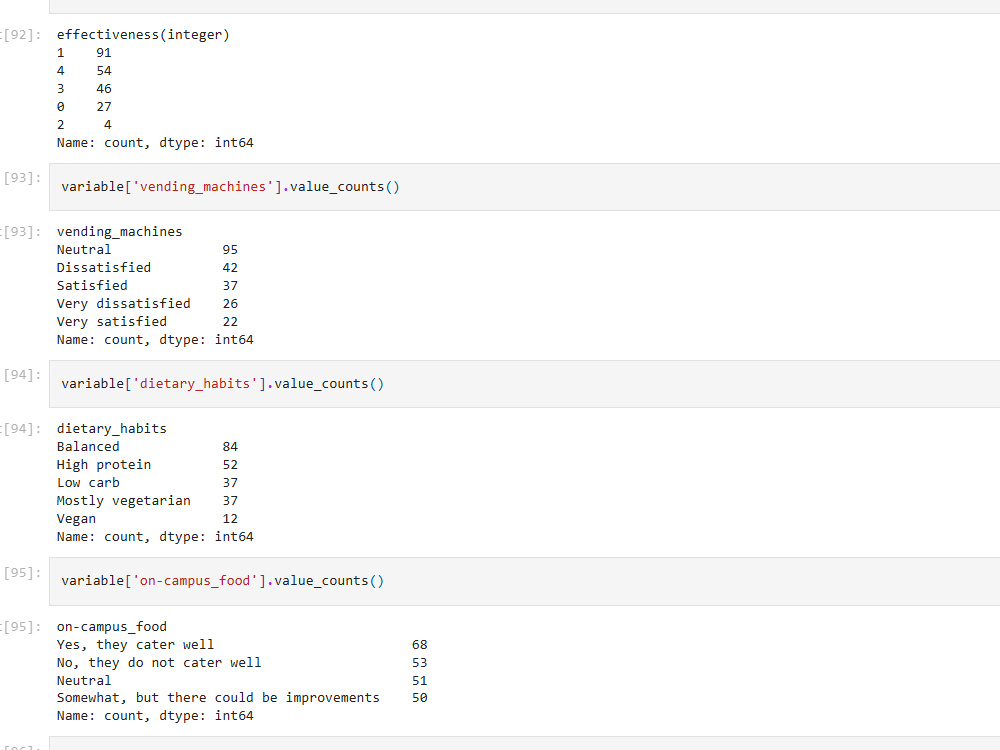Click the High protein row label
1000x750 pixels.
[104, 465]
